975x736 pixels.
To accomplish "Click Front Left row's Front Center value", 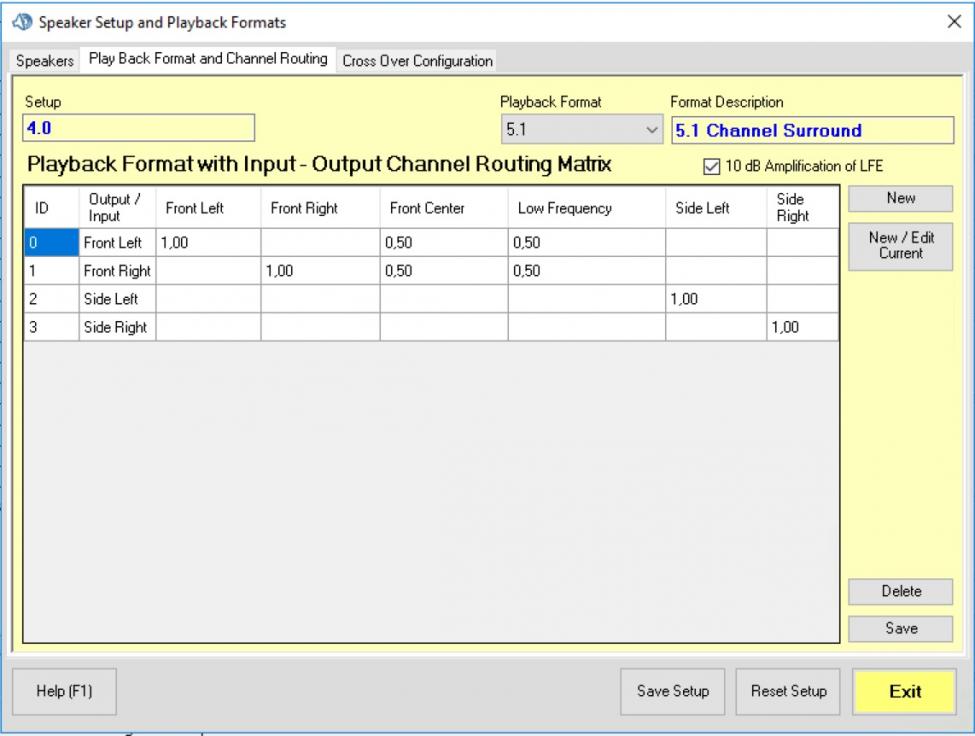I will 443,242.
